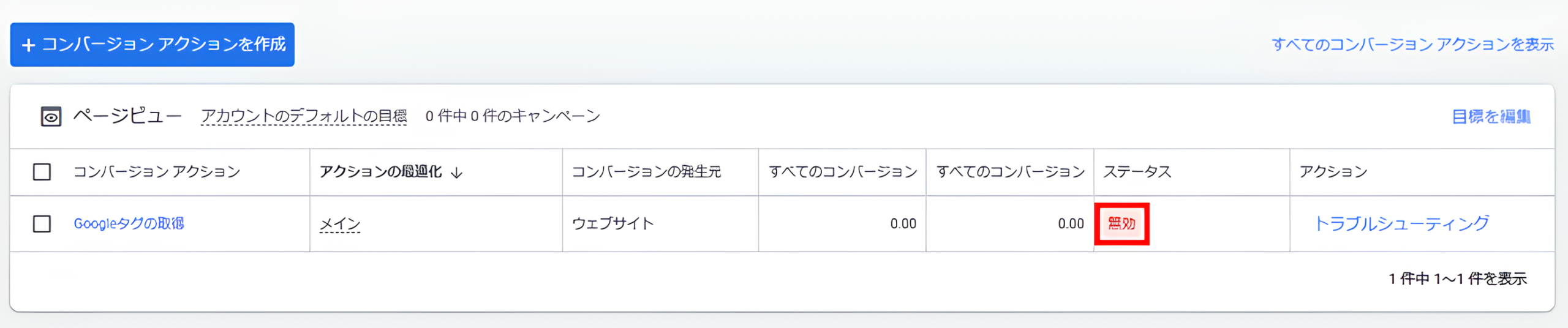Image resolution: width=1568 pixels, height=328 pixels.
Task: Click the sort arrow beside アクションの最適化
Action: pyautogui.click(x=456, y=173)
